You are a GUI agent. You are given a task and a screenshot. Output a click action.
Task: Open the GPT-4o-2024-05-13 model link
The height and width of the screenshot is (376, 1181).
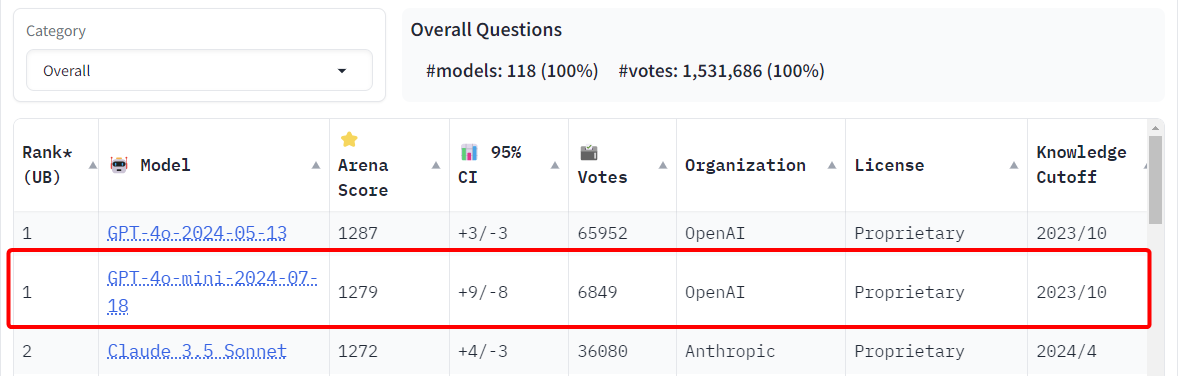tap(197, 233)
